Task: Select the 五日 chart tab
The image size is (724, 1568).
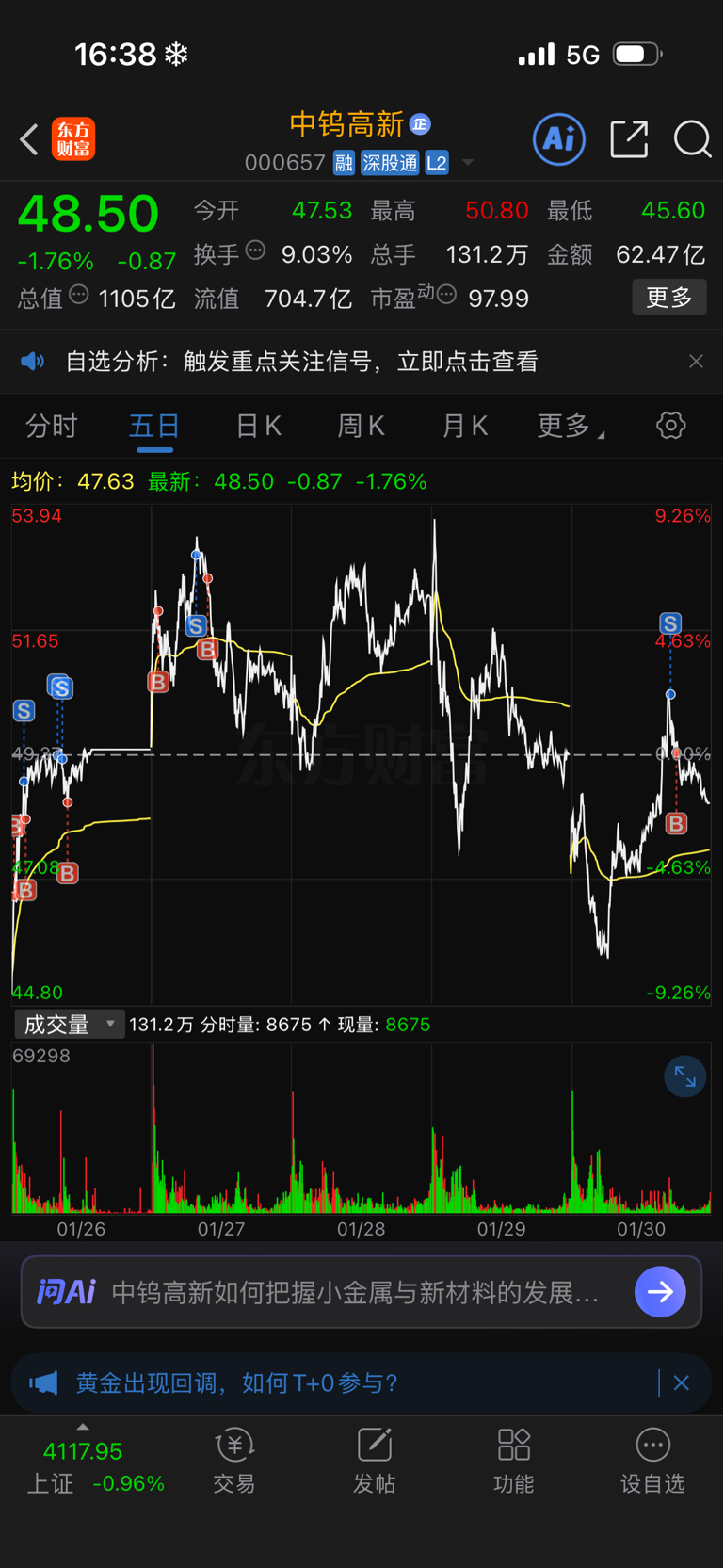Action: [154, 427]
